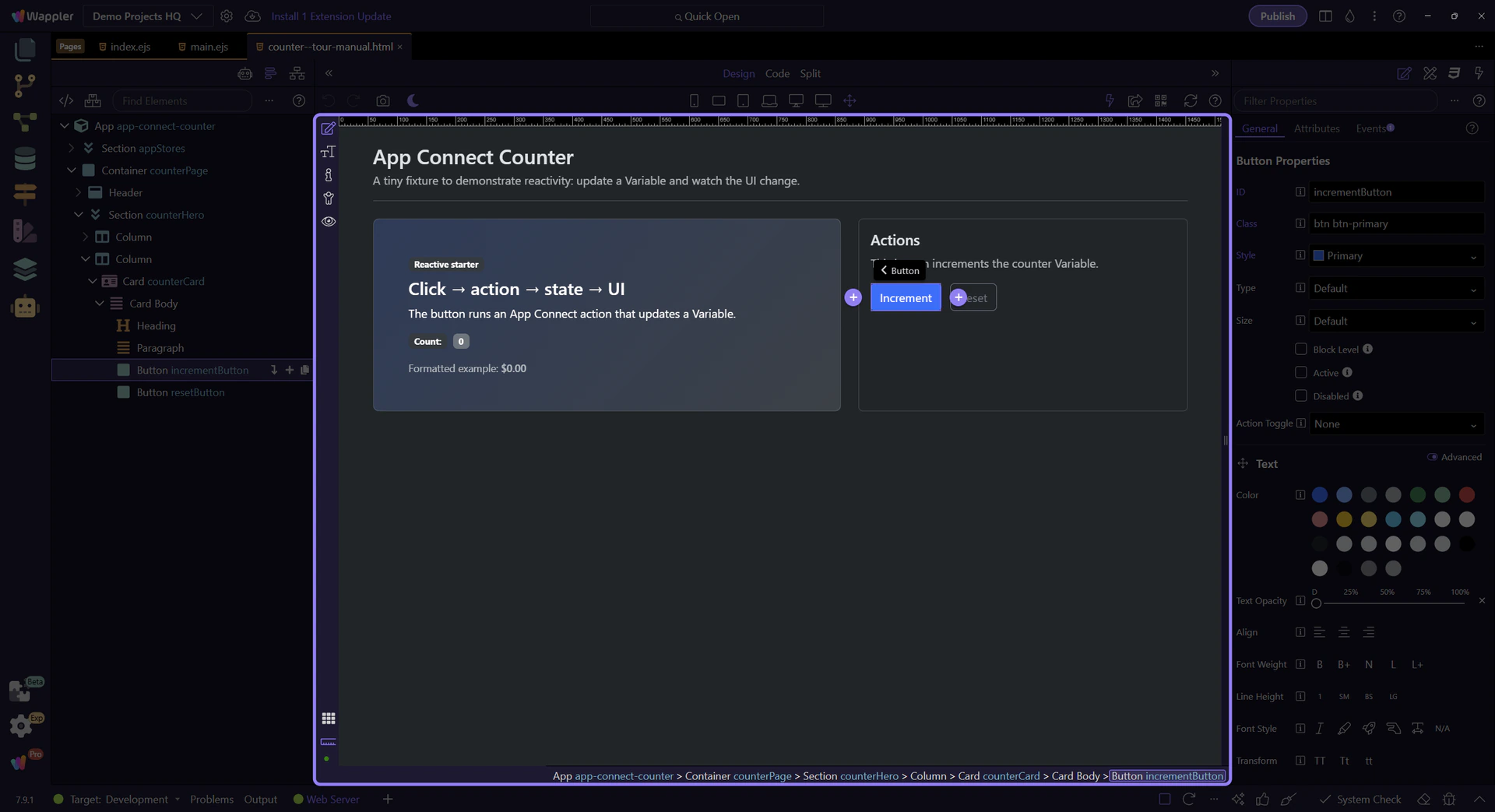Toggle the dark mode moon icon

[x=413, y=100]
